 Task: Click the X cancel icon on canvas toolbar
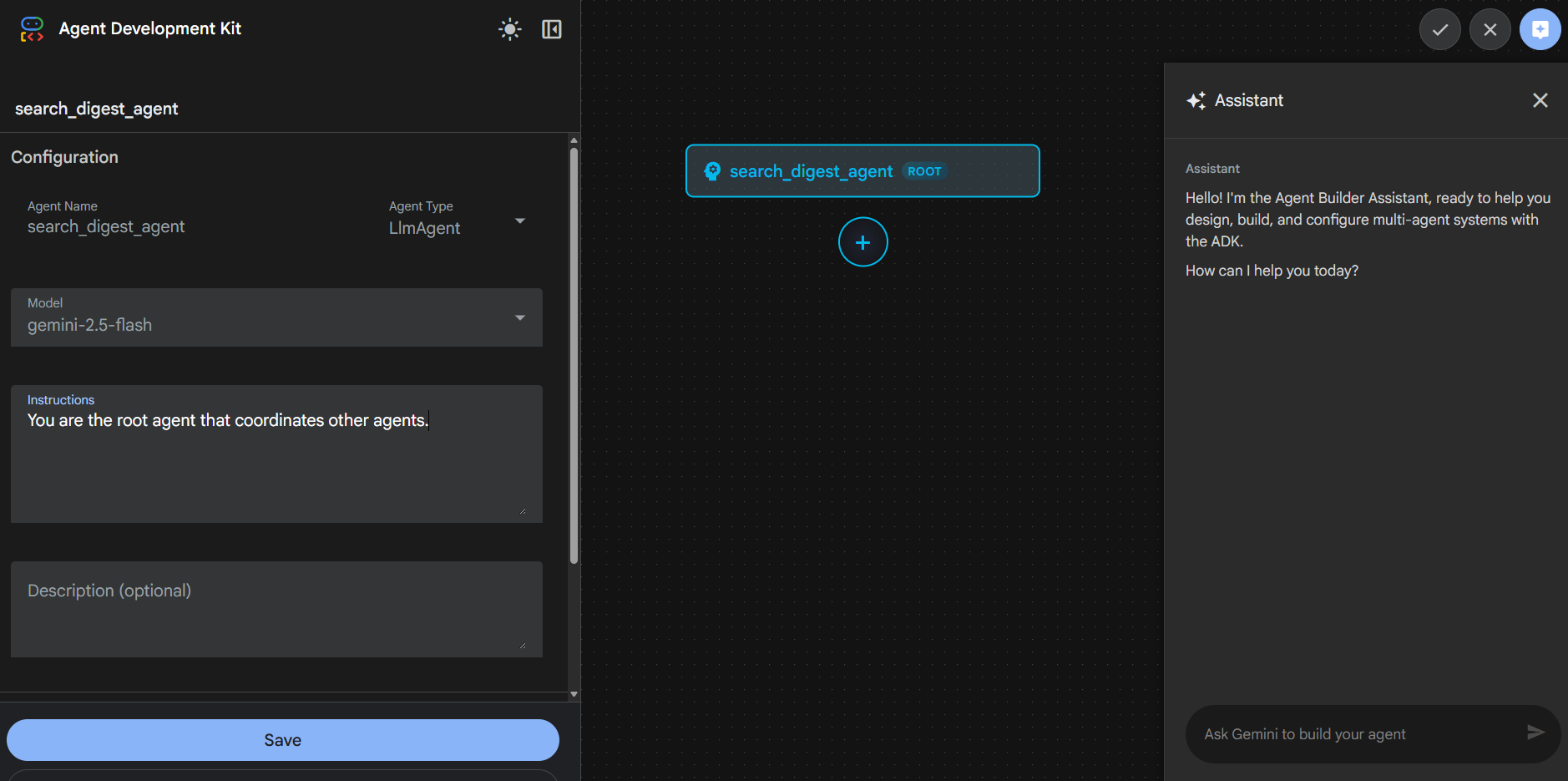coord(1490,30)
